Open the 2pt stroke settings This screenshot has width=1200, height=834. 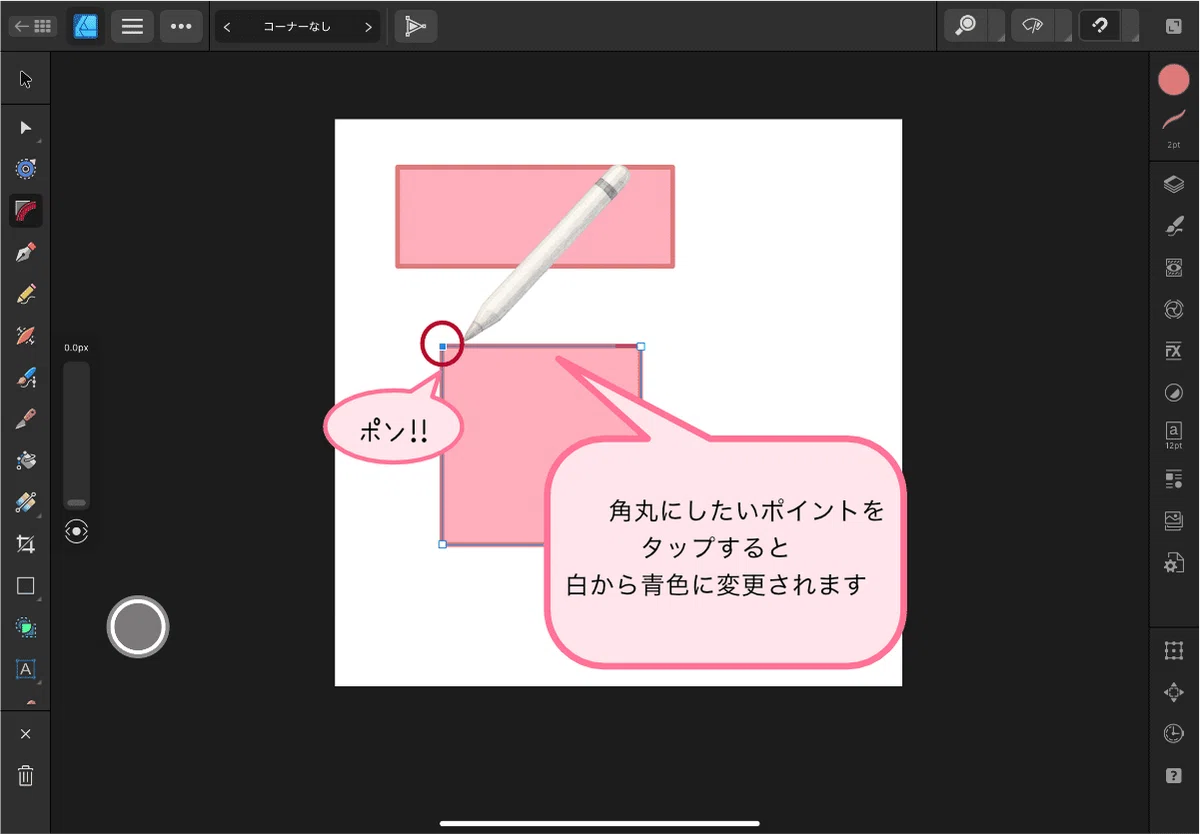tap(1174, 127)
